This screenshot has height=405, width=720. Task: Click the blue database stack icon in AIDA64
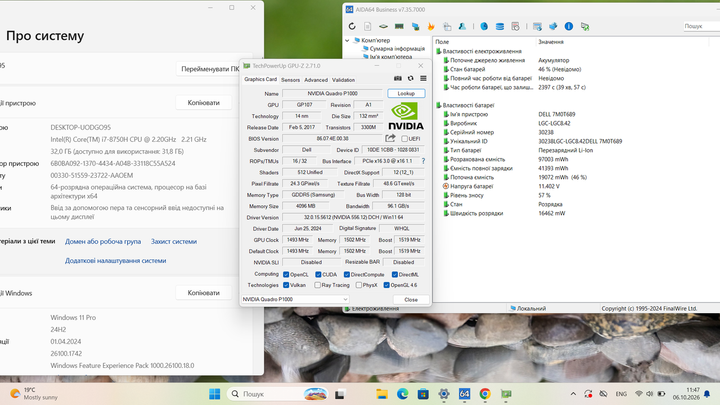[500, 27]
